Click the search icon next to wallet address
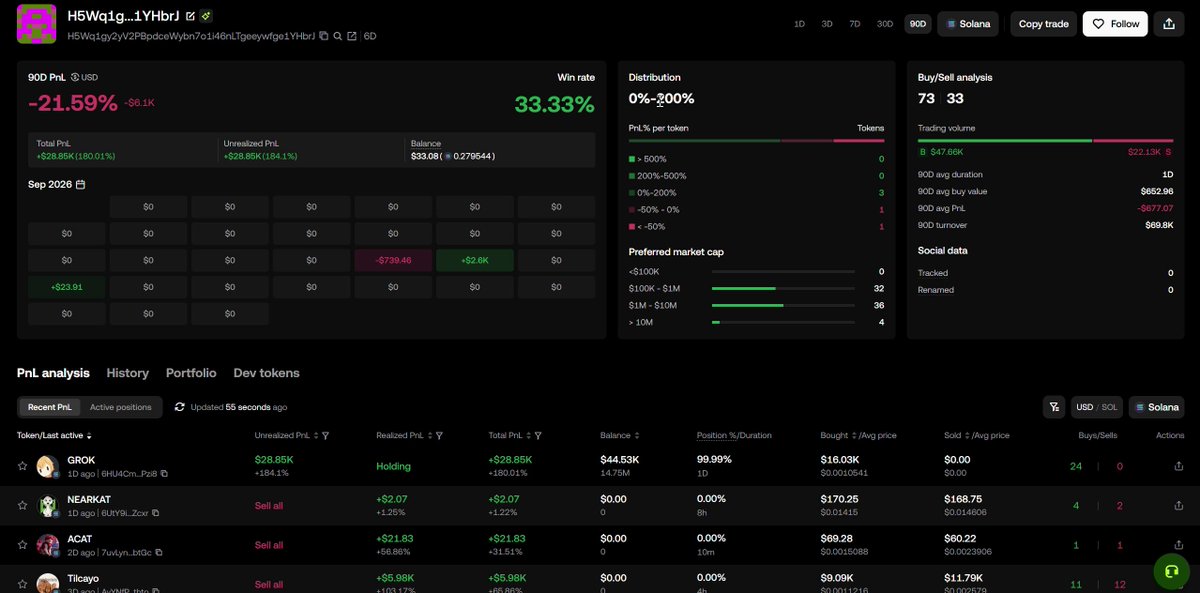This screenshot has width=1200, height=593. tap(338, 36)
